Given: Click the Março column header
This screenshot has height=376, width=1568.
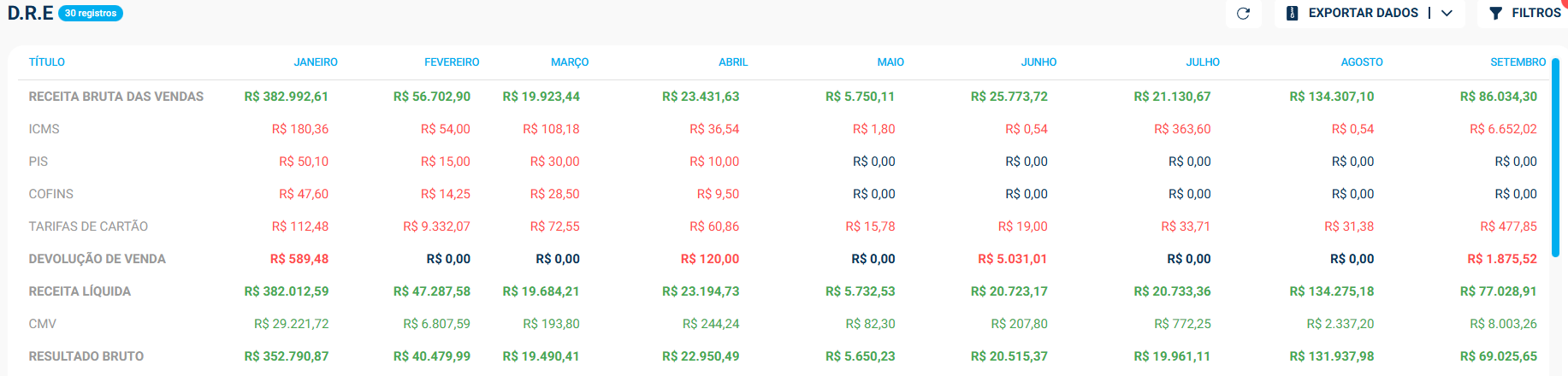Looking at the screenshot, I should (x=570, y=62).
